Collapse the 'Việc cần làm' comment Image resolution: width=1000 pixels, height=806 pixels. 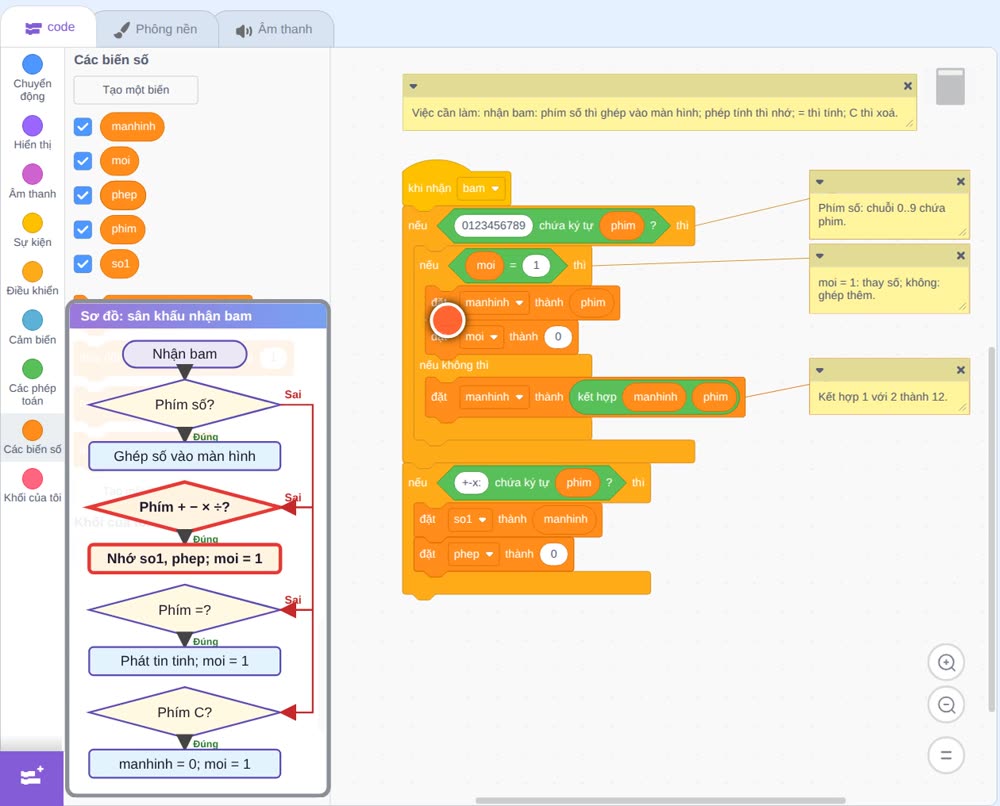tap(413, 86)
